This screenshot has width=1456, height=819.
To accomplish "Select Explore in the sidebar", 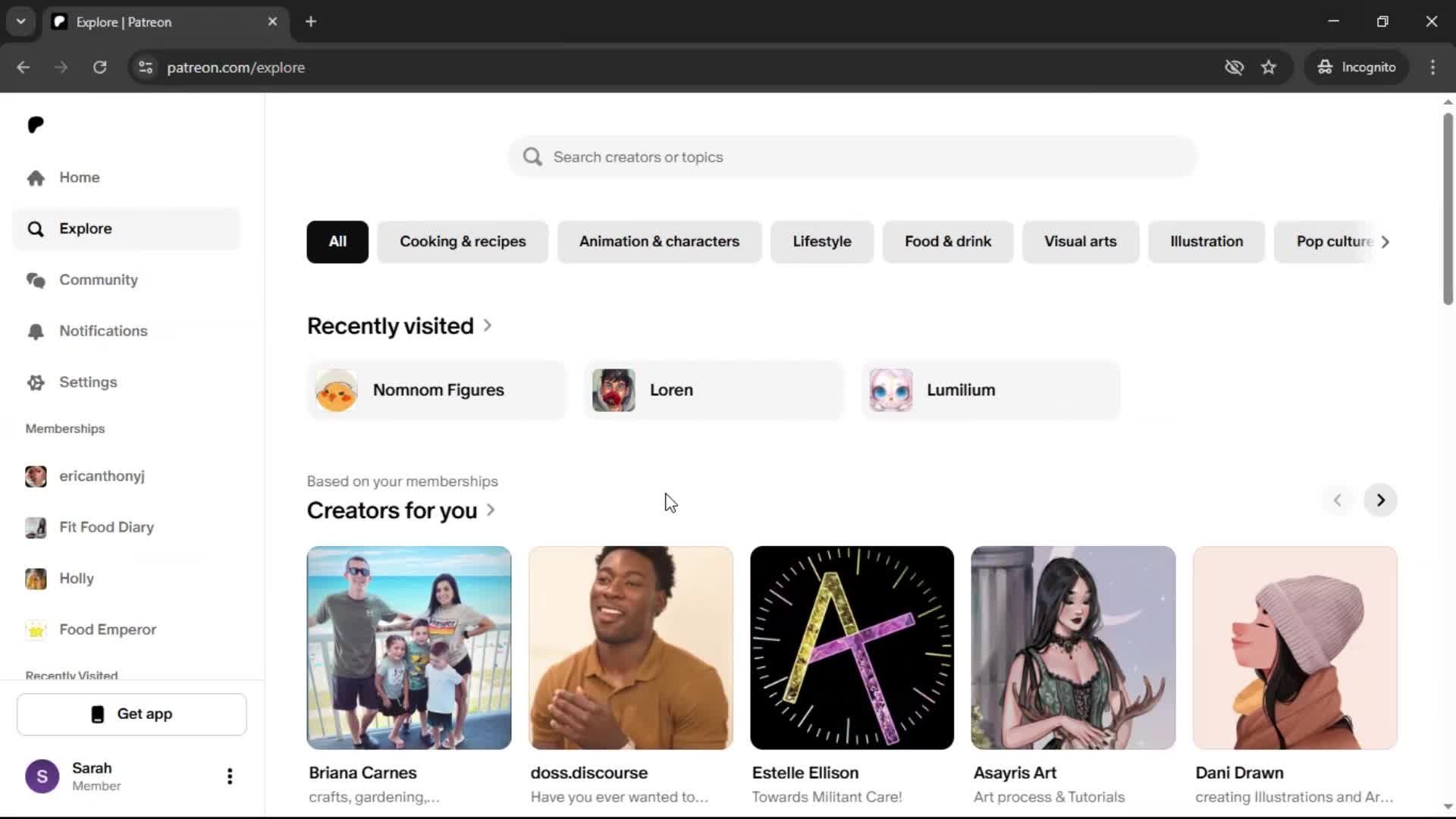I will (x=127, y=229).
